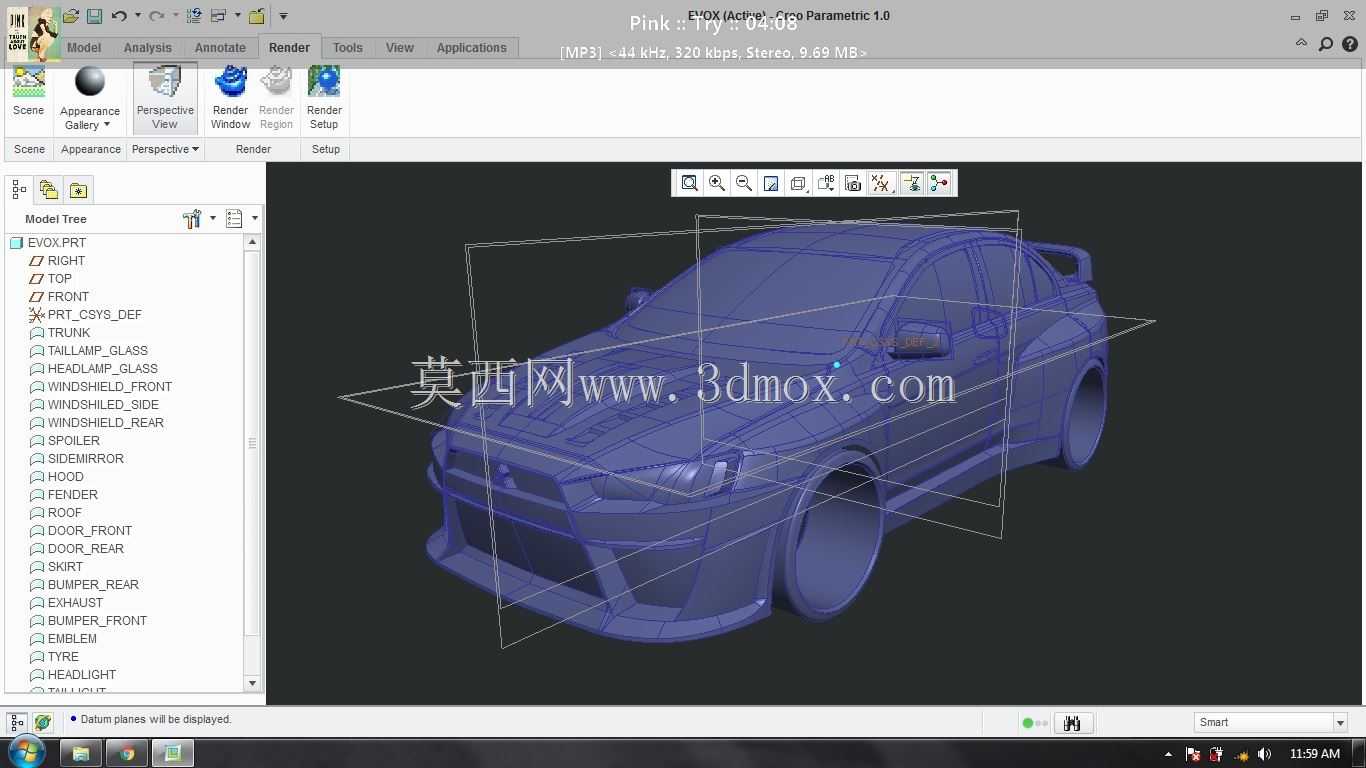Open the Render Window tool
Screen dimensions: 1366x768
point(230,98)
